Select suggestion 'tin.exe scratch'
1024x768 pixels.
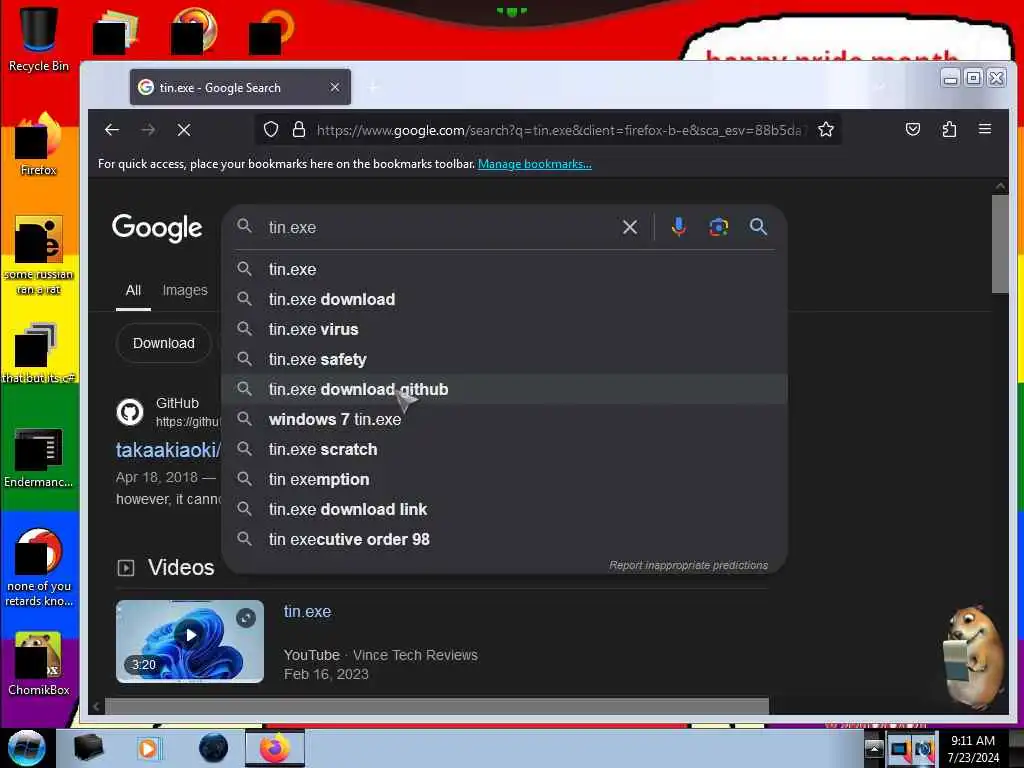(504, 449)
